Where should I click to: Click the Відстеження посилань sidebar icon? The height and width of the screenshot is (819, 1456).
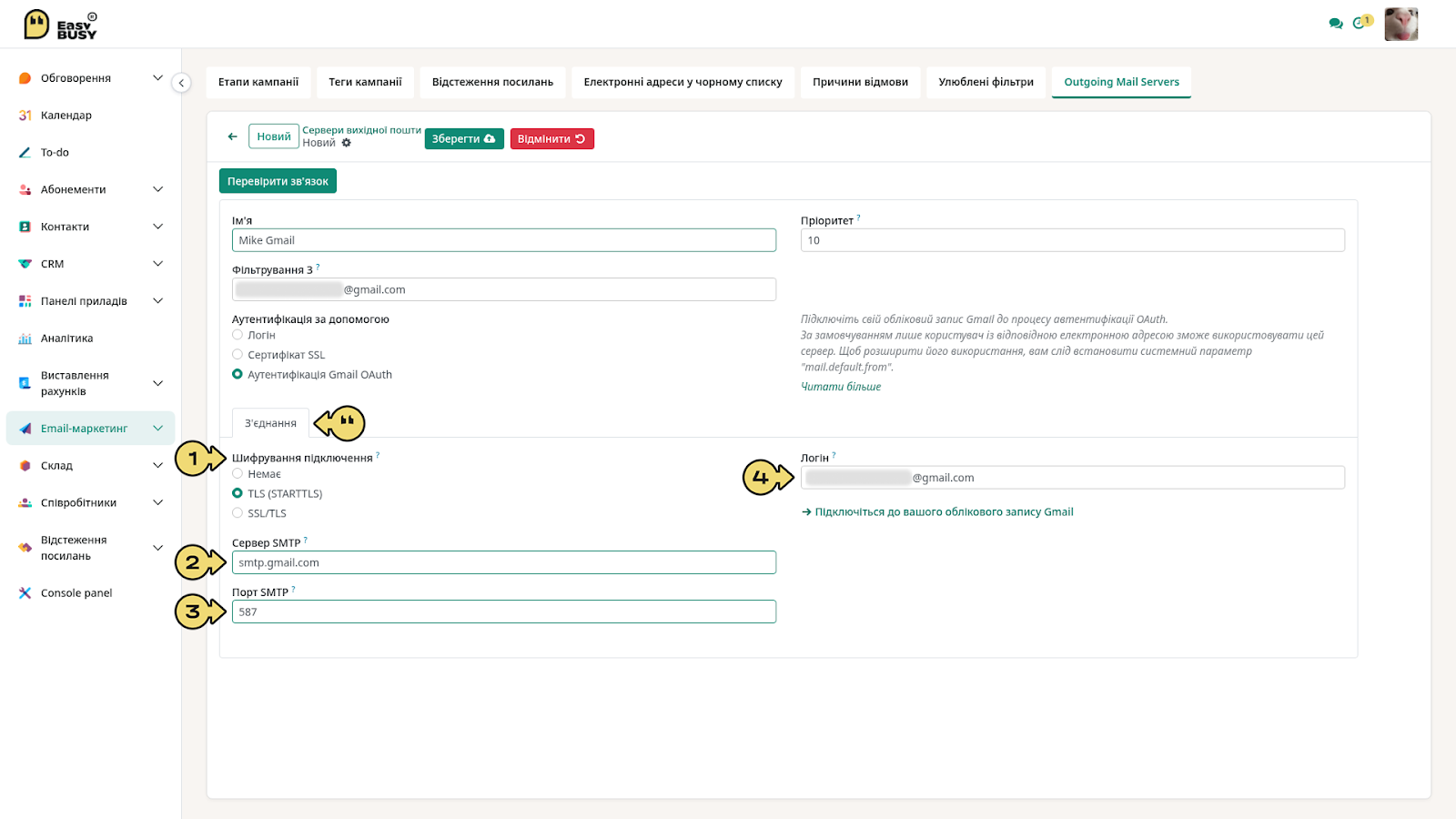[25, 548]
